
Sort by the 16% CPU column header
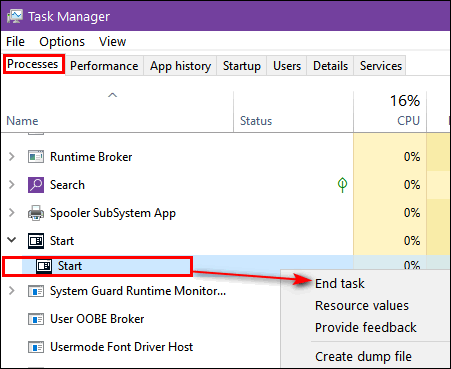[390, 112]
